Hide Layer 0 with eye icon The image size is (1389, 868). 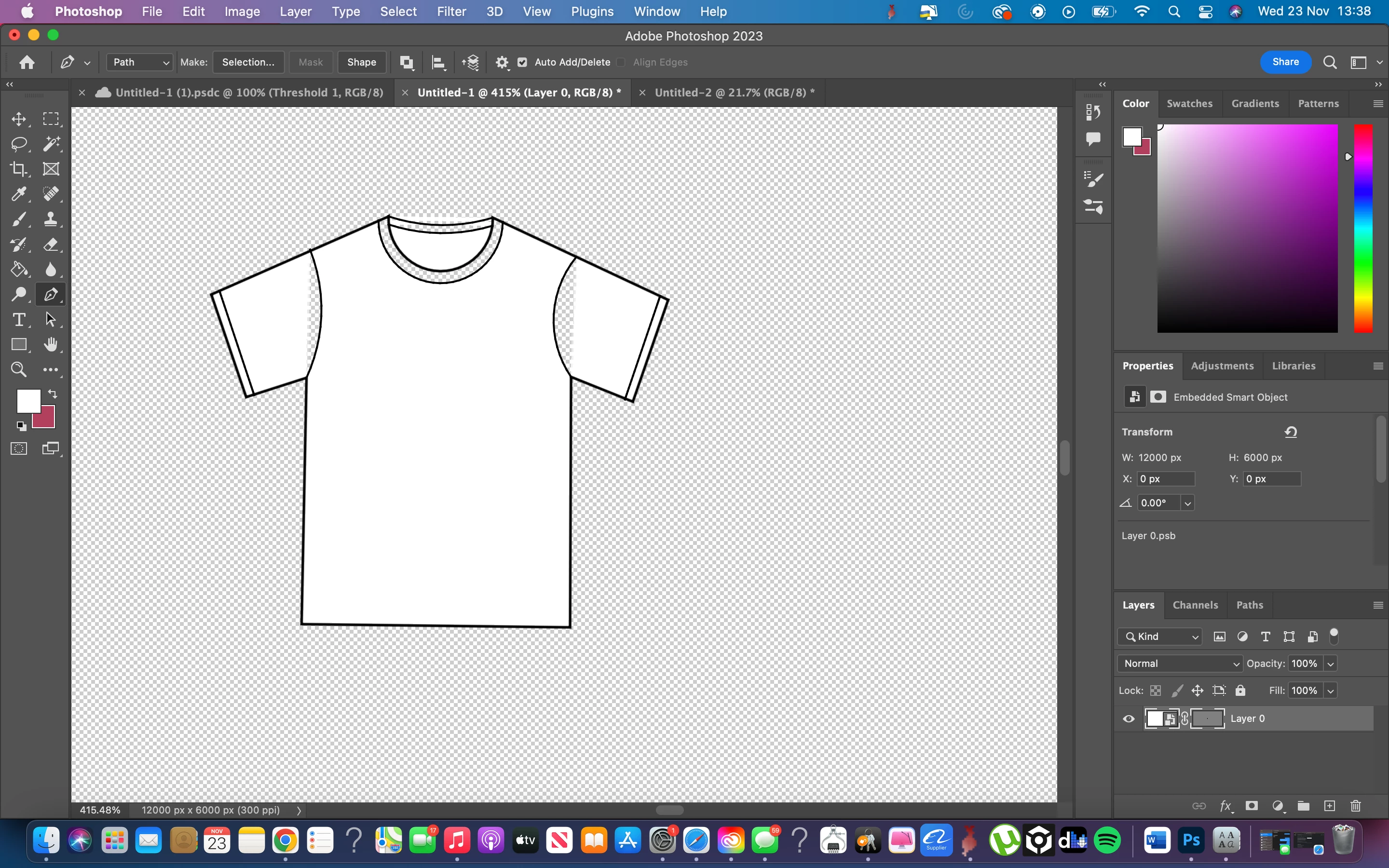[1129, 719]
